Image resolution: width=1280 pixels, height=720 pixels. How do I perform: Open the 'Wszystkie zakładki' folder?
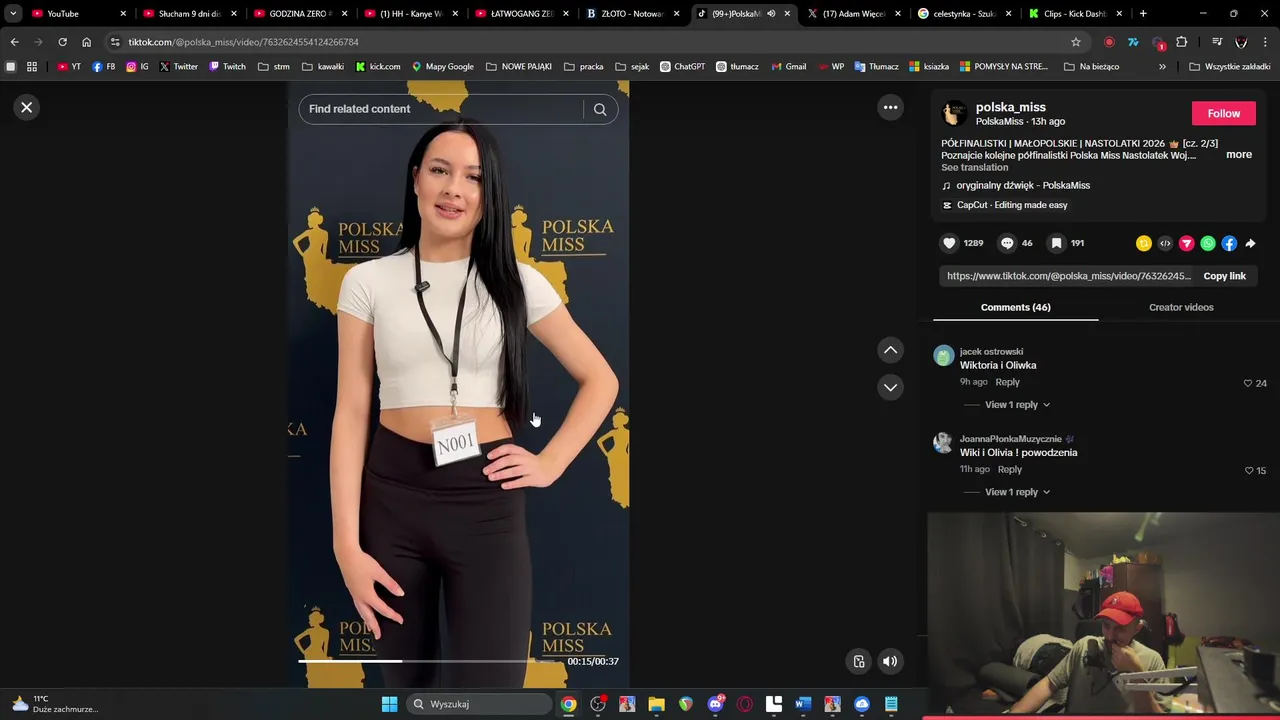coord(1229,67)
